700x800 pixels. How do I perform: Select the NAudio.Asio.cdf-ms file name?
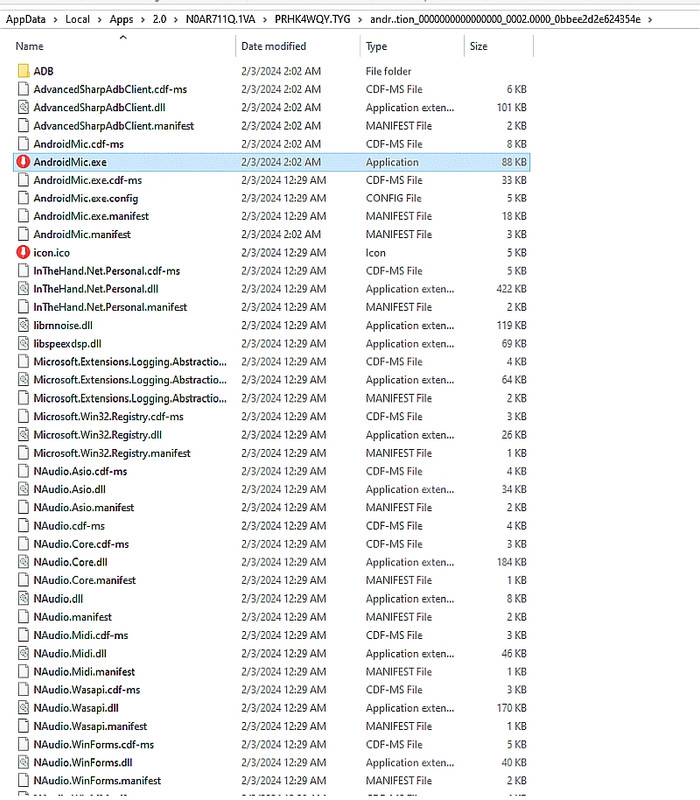point(80,471)
